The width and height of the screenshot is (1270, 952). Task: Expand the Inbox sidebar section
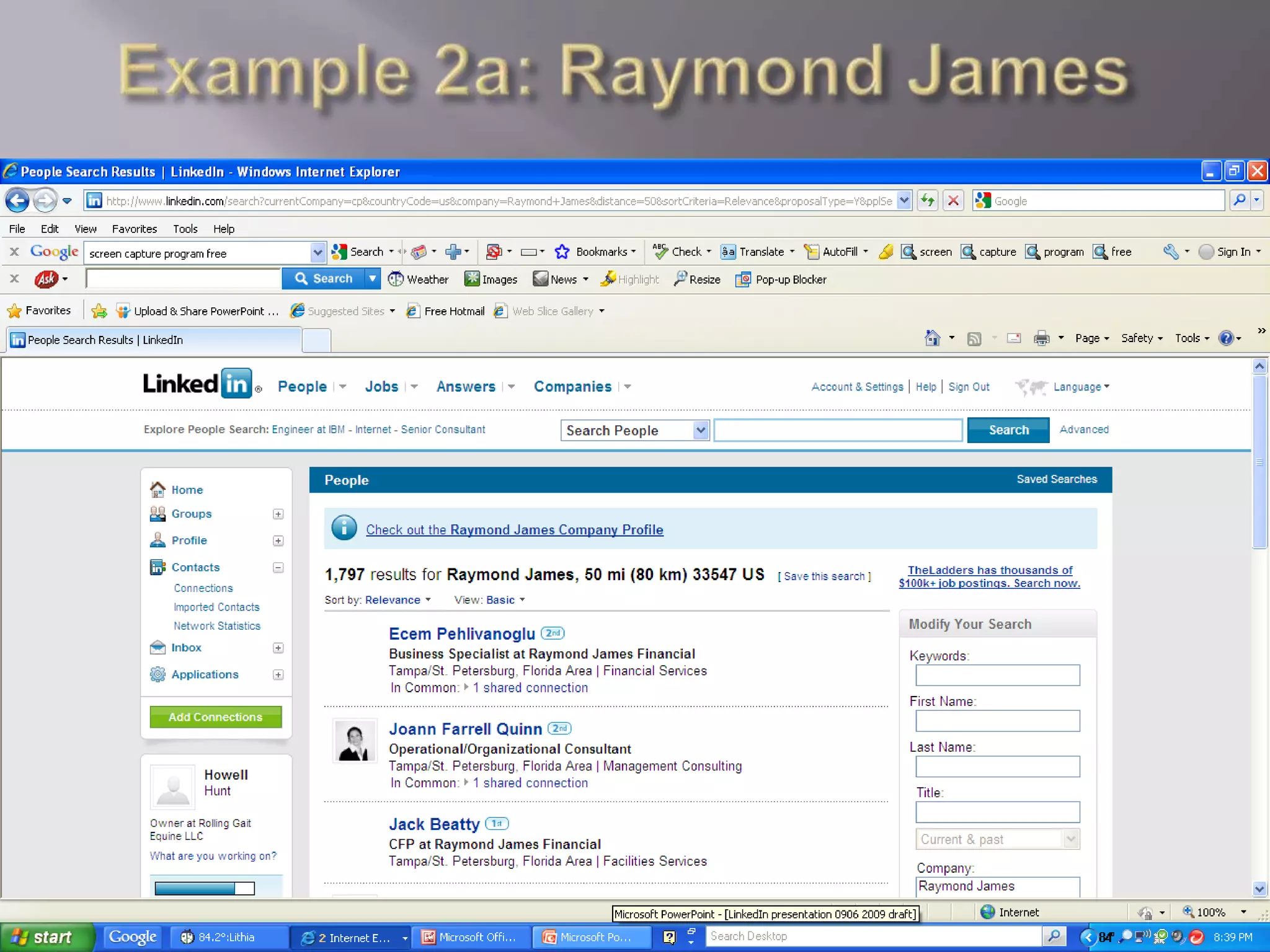tap(278, 648)
